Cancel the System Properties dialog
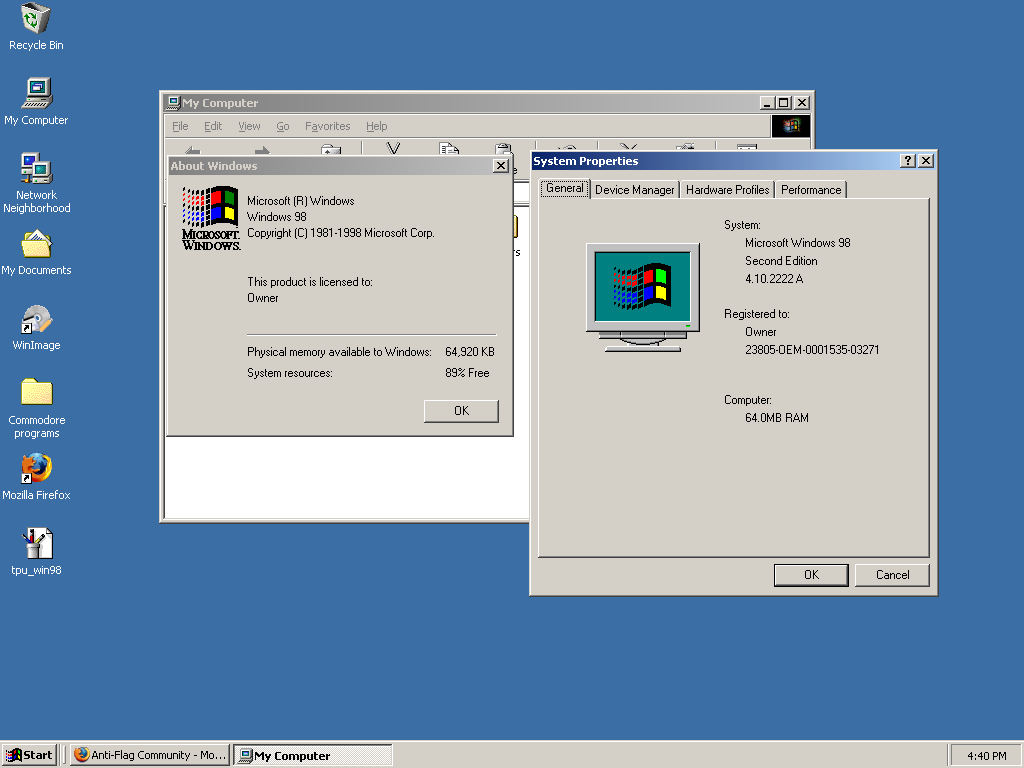This screenshot has height=768, width=1024. [892, 575]
